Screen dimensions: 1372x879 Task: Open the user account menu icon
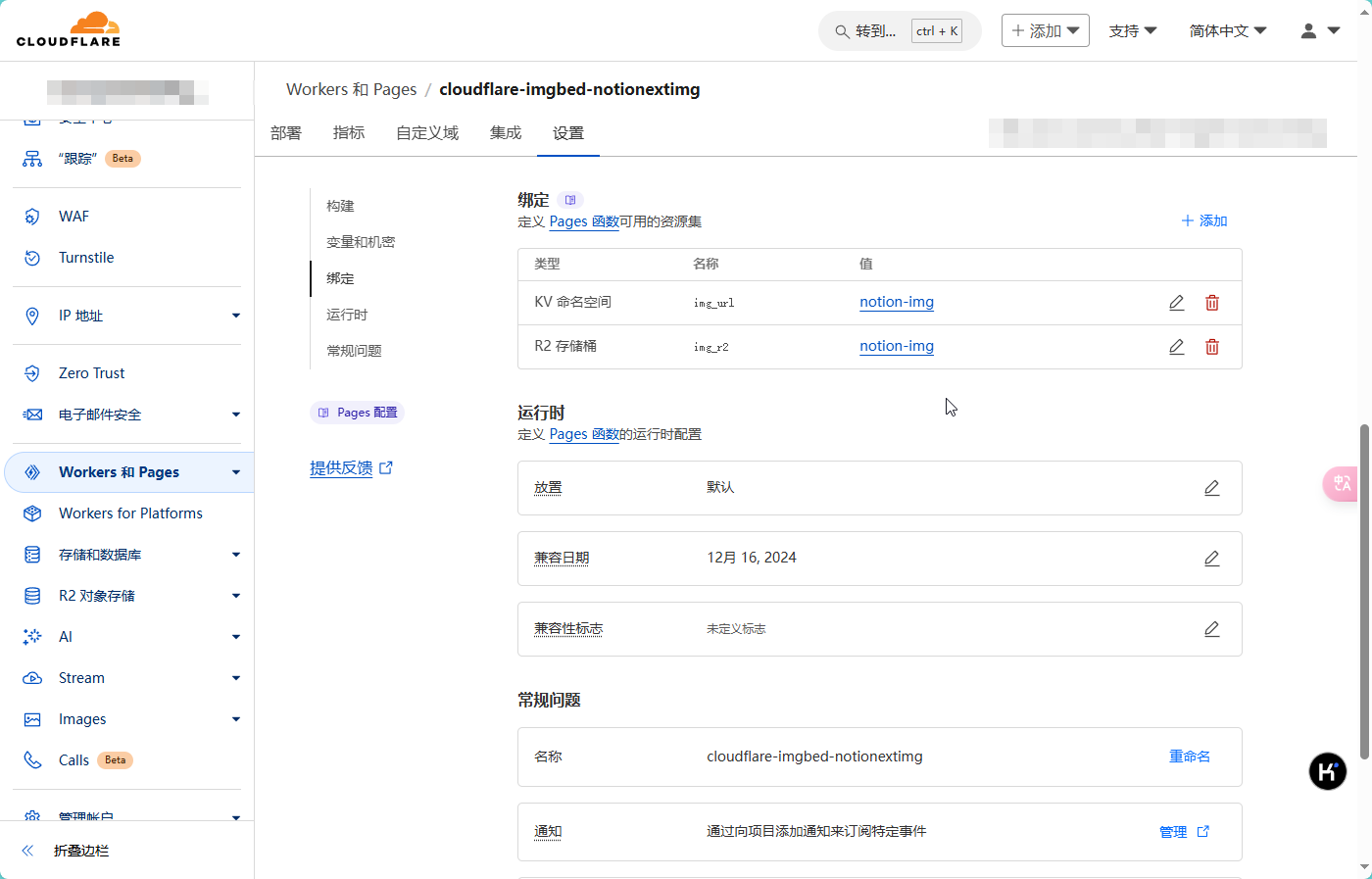click(1308, 31)
